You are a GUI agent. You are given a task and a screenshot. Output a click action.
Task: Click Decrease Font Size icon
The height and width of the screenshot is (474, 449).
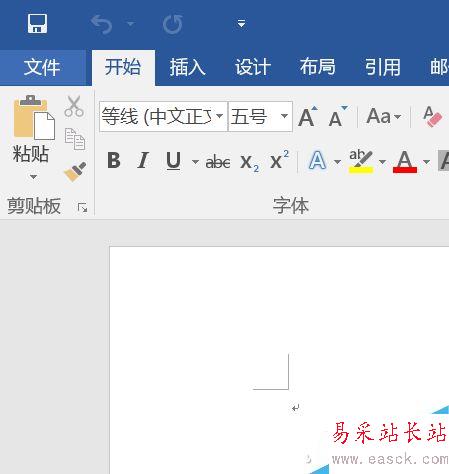(x=338, y=117)
